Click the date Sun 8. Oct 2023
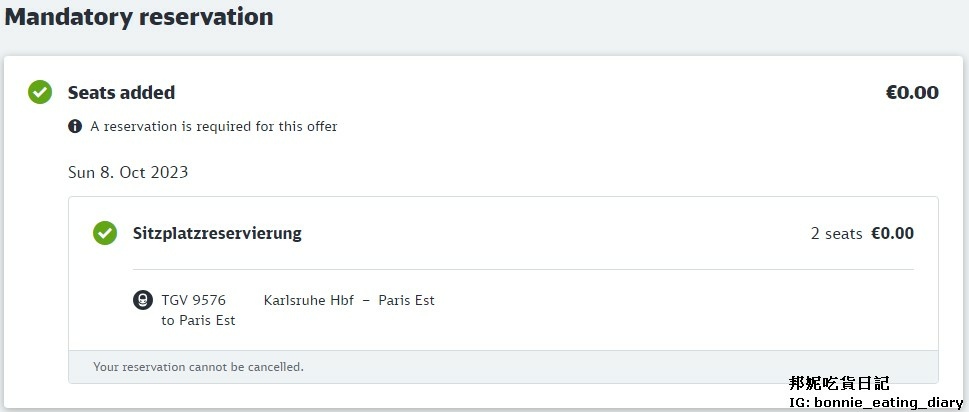This screenshot has height=412, width=969. [128, 172]
